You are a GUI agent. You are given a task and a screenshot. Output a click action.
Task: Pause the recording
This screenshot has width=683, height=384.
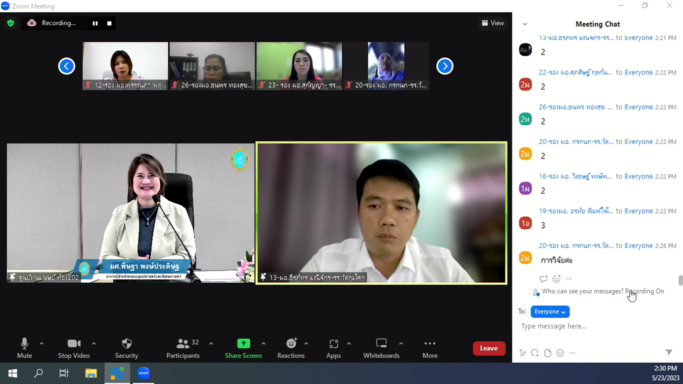pos(95,23)
